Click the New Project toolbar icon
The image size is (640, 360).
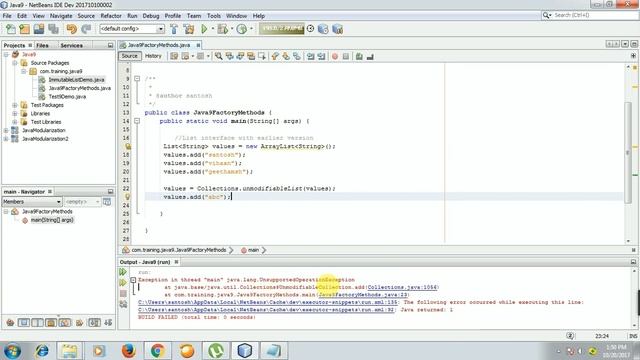point(24,29)
